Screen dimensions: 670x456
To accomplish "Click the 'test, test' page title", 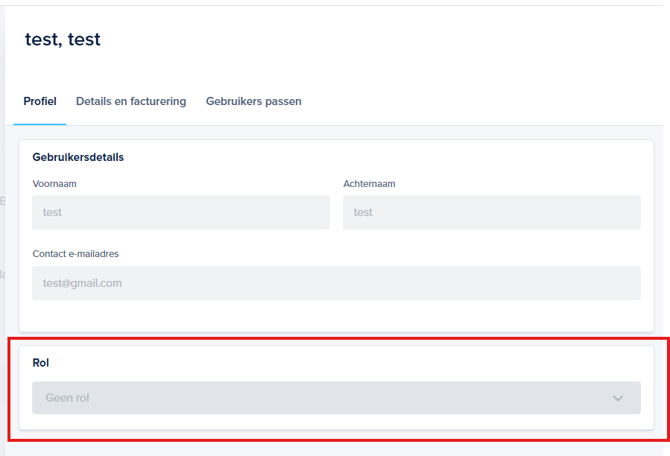I will click(x=62, y=40).
